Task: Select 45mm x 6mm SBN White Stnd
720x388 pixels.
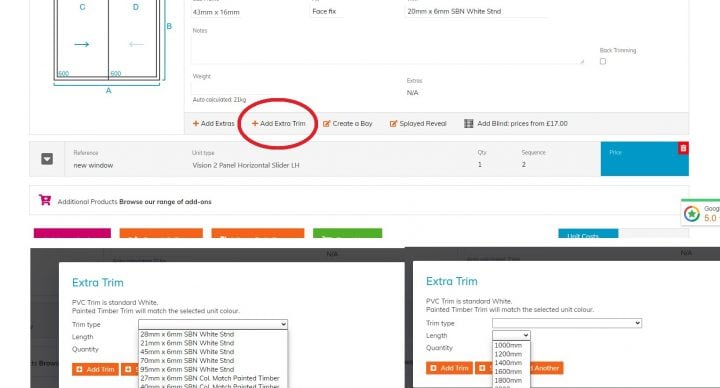Action: coord(187,352)
